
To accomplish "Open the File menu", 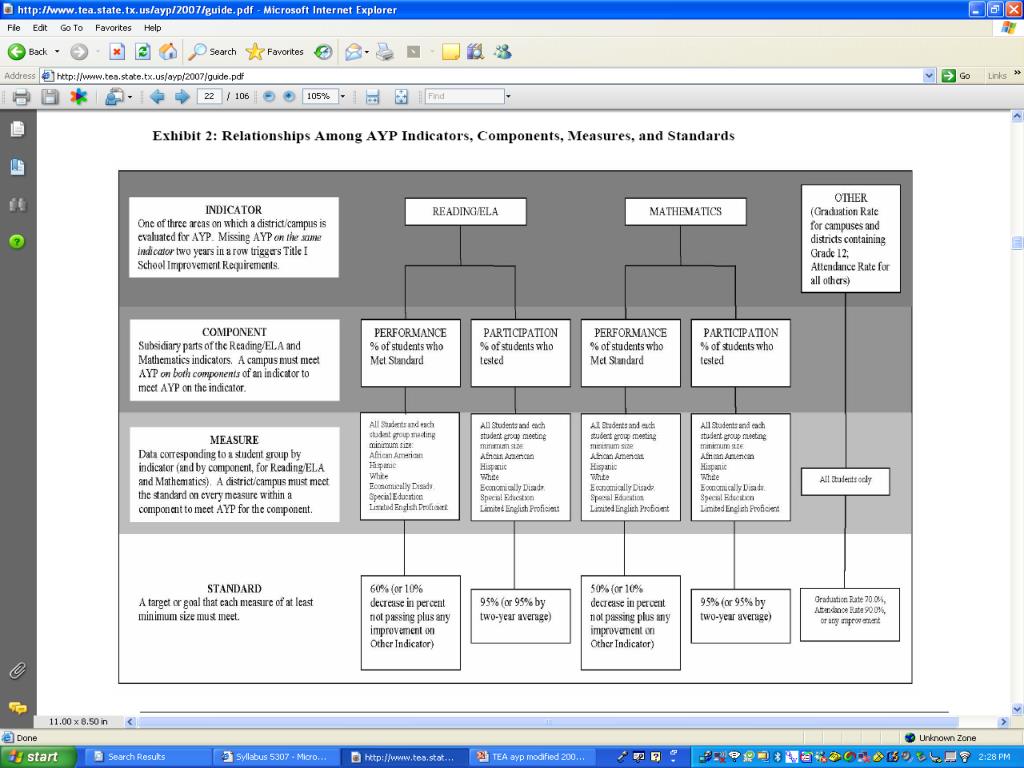I will pyautogui.click(x=14, y=27).
